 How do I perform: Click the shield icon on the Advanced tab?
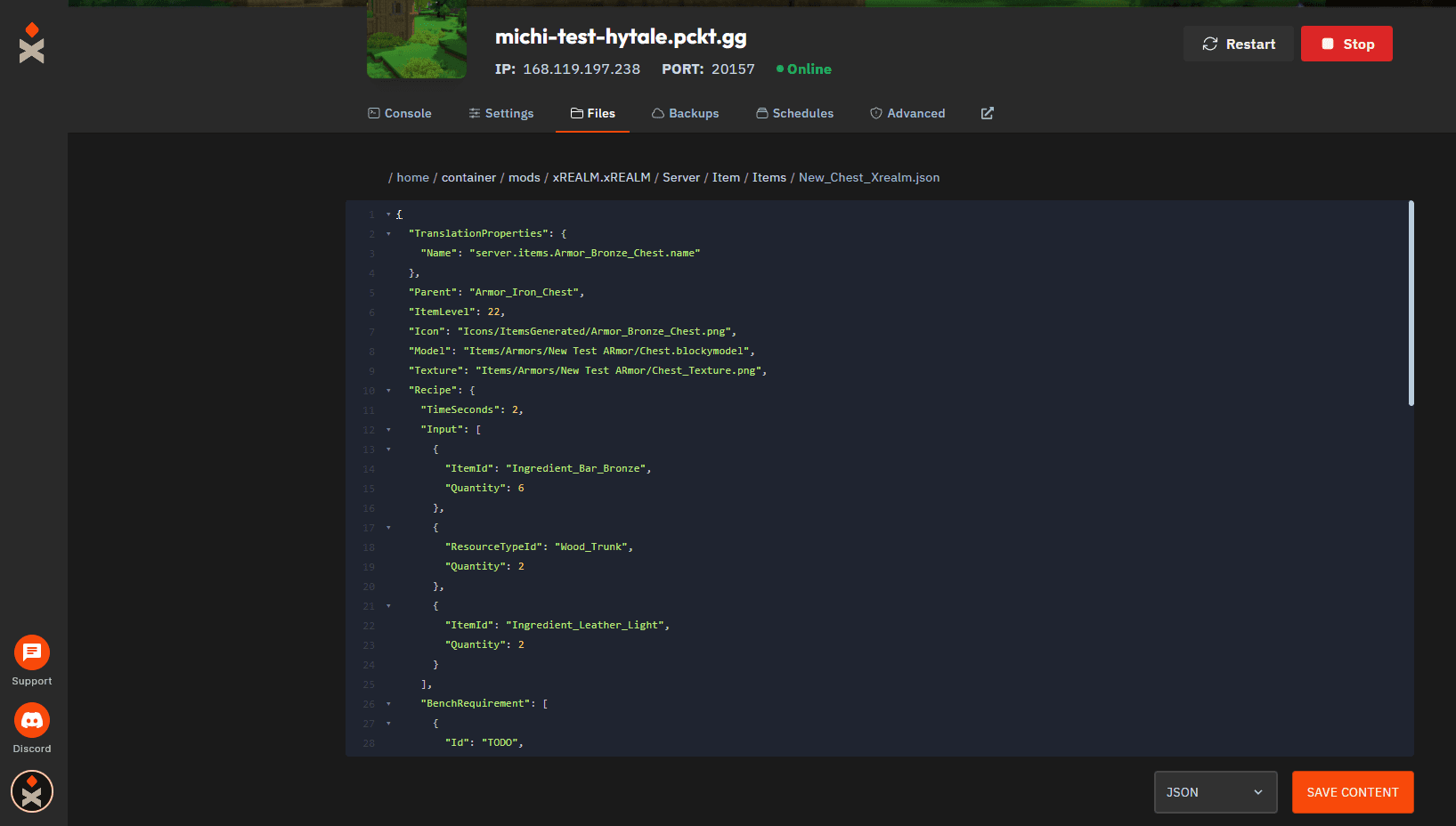(875, 113)
